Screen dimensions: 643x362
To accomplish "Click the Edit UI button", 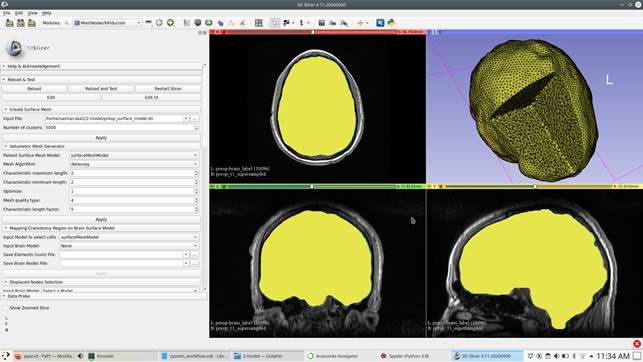I will tap(151, 98).
